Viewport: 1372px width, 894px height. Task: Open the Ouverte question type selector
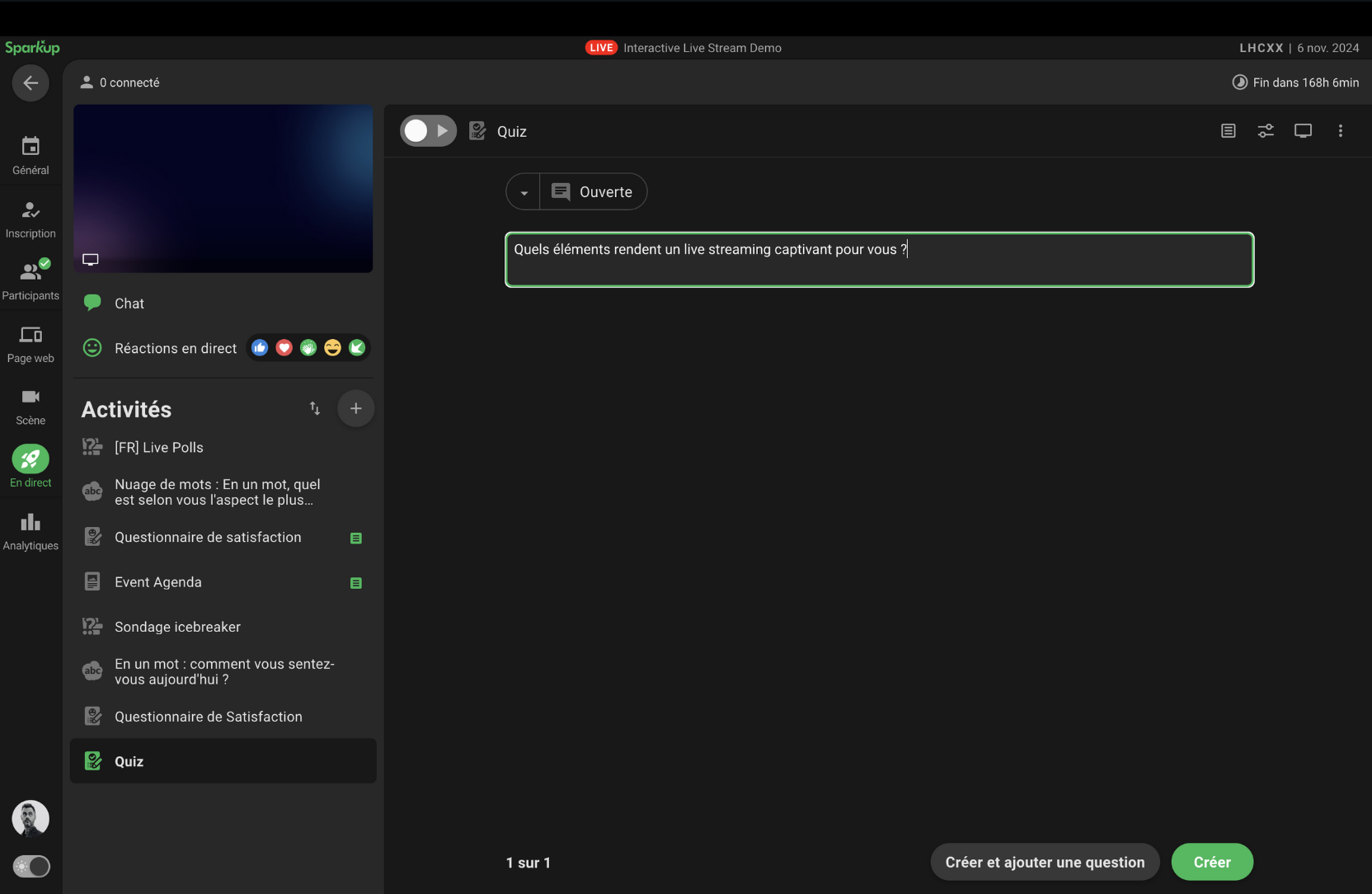click(593, 192)
